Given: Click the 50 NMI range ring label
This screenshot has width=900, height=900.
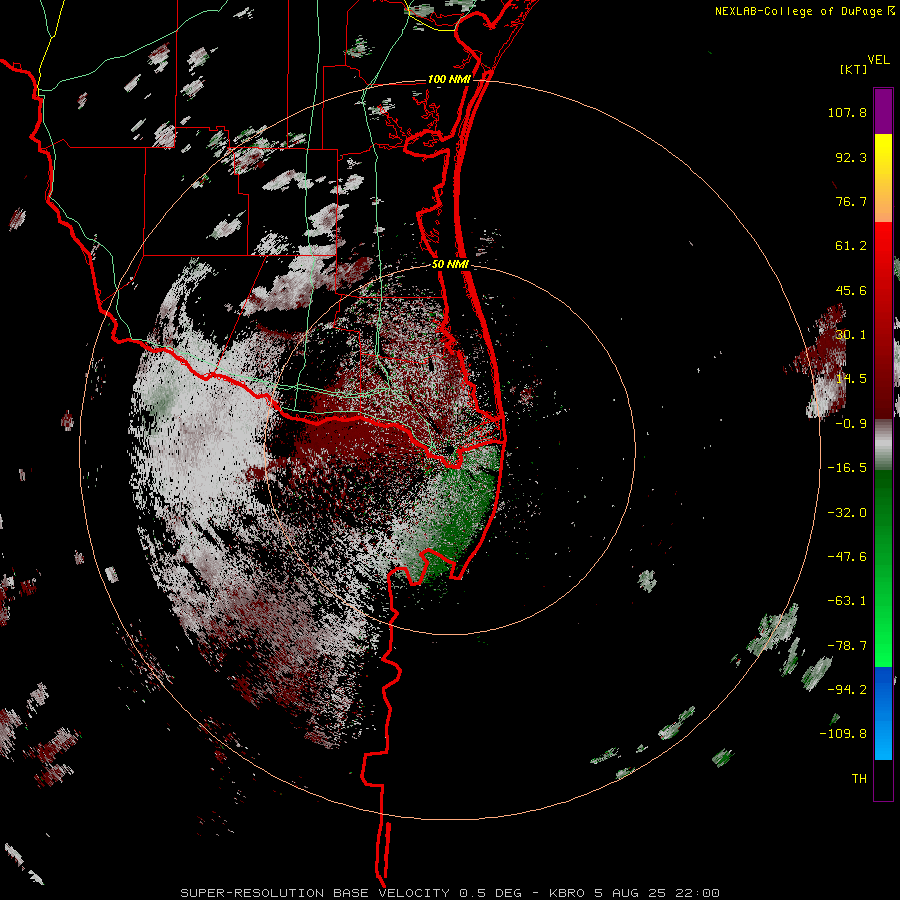Looking at the screenshot, I should [450, 264].
